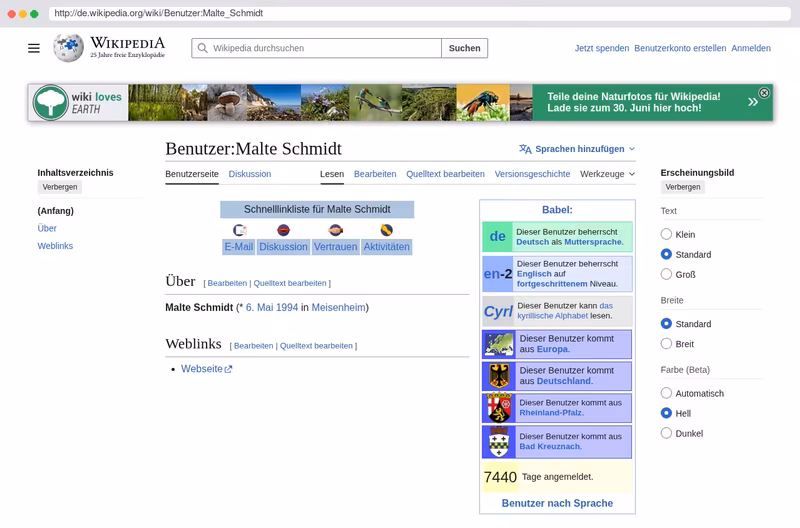This screenshot has height=528, width=800.
Task: Click the Wikipedia globe logo
Action: click(68, 48)
